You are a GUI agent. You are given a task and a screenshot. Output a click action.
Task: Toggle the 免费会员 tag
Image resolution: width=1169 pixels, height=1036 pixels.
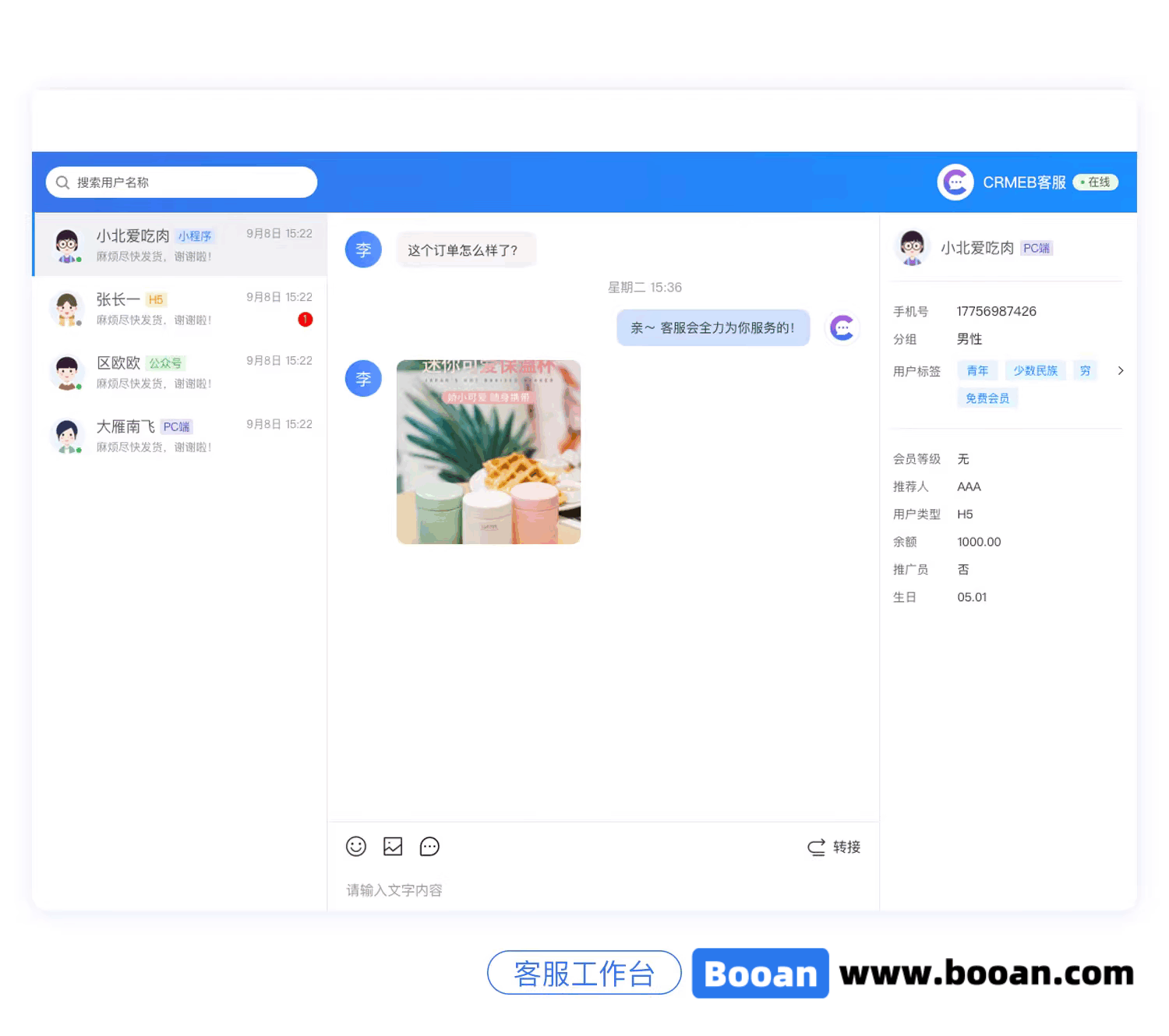[x=987, y=398]
